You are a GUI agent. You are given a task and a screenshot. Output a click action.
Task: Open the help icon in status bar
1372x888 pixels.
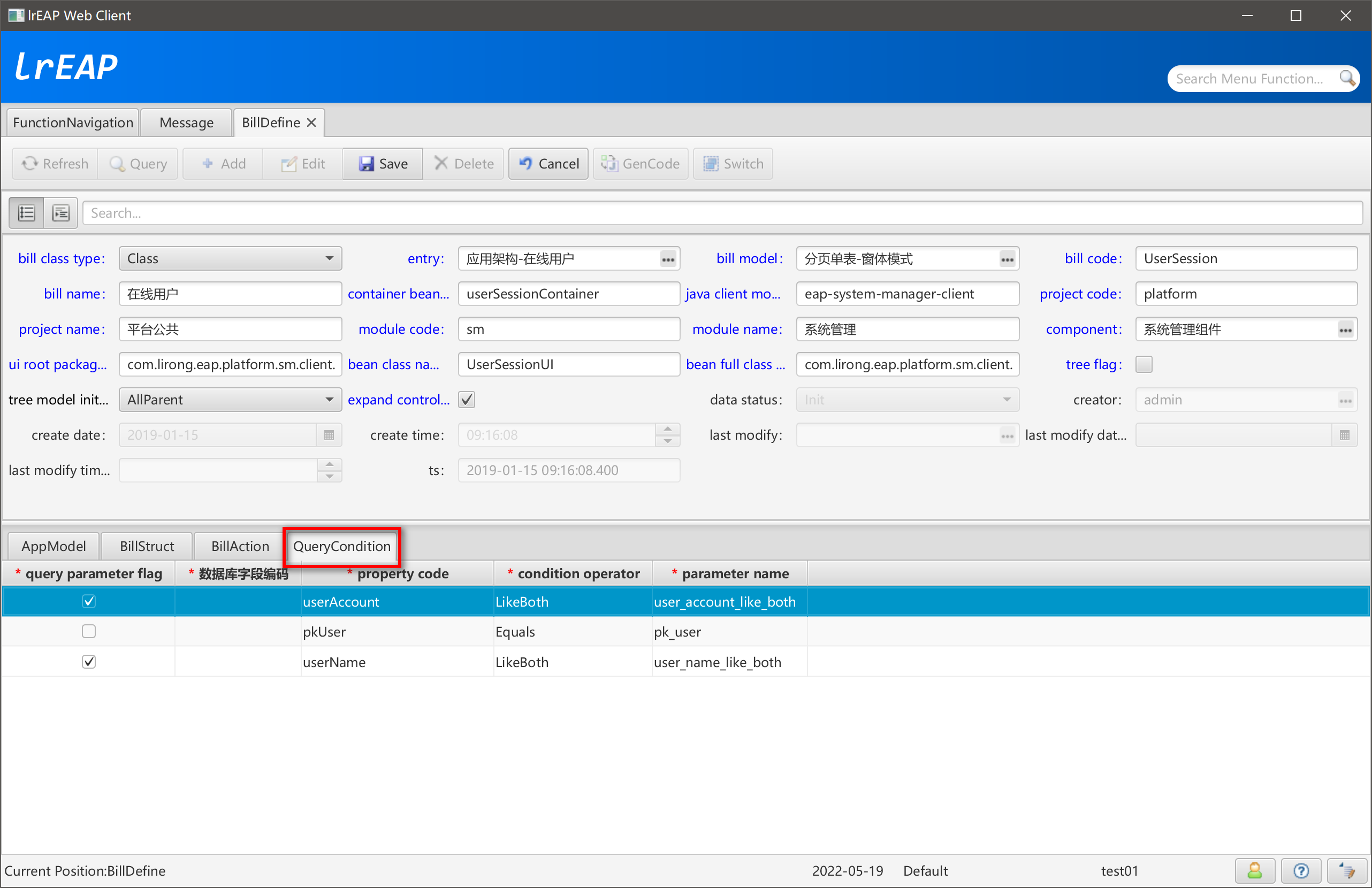(1300, 871)
